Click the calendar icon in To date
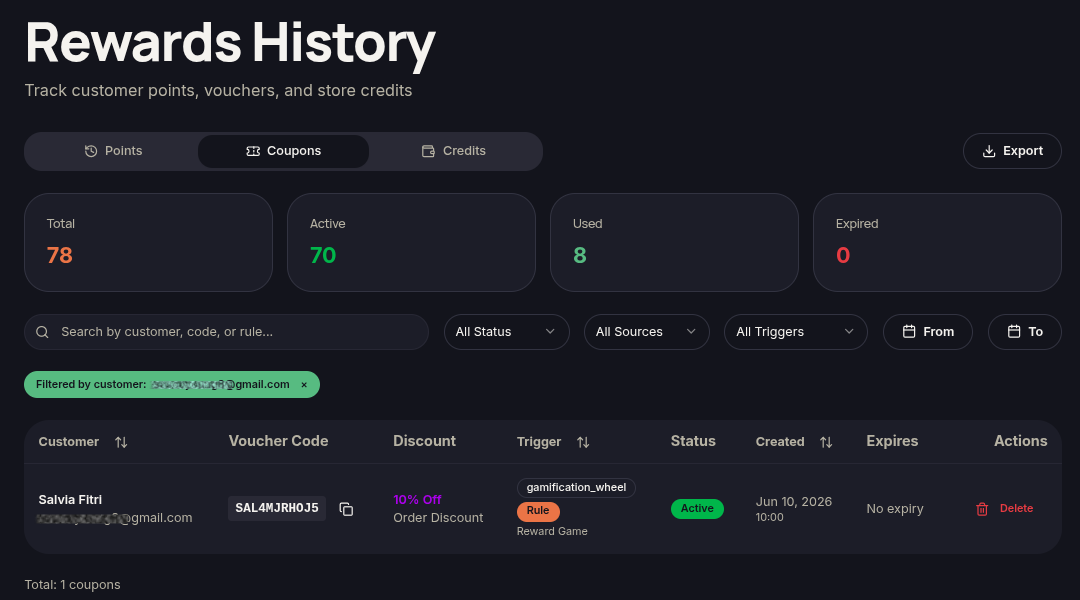Viewport: 1080px width, 600px height. pyautogui.click(x=1014, y=331)
